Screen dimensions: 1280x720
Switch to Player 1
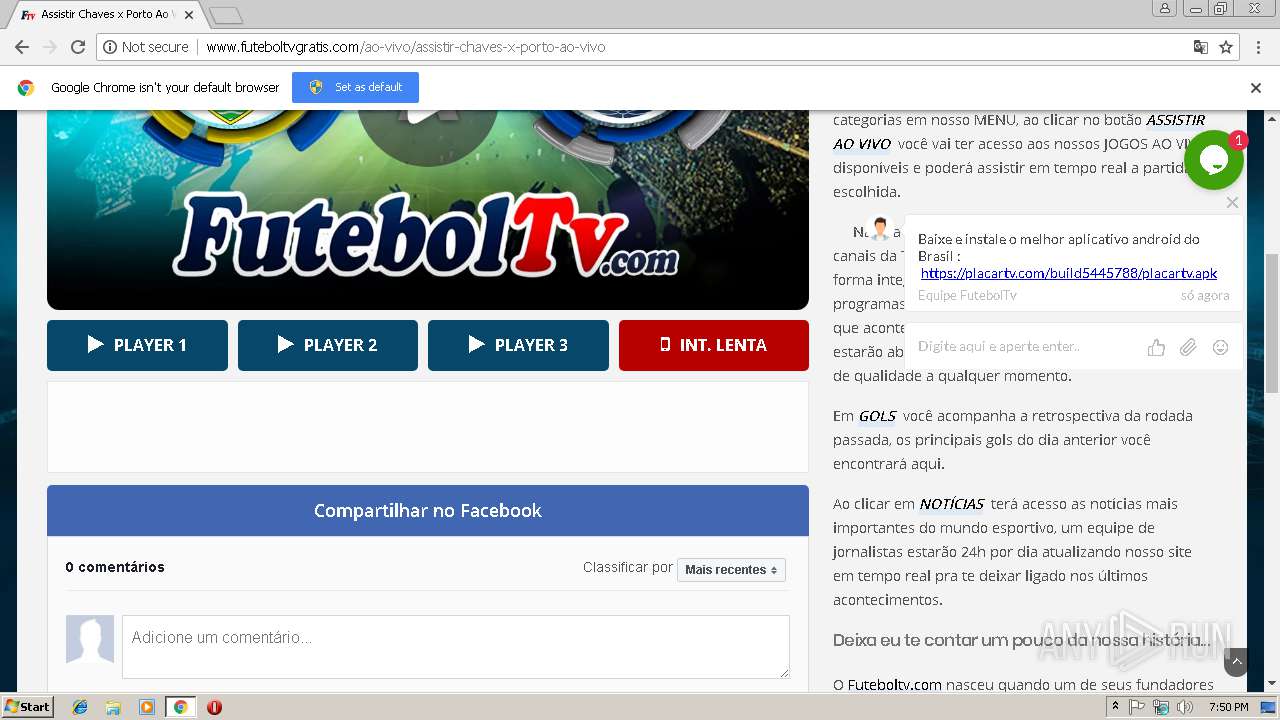tap(137, 345)
